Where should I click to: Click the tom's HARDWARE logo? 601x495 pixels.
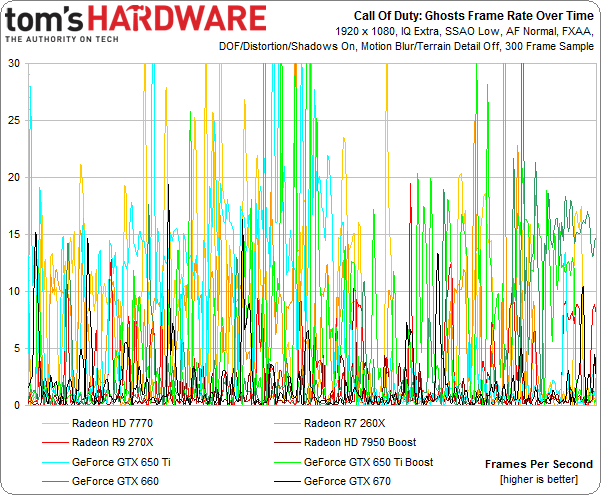[x=136, y=19]
